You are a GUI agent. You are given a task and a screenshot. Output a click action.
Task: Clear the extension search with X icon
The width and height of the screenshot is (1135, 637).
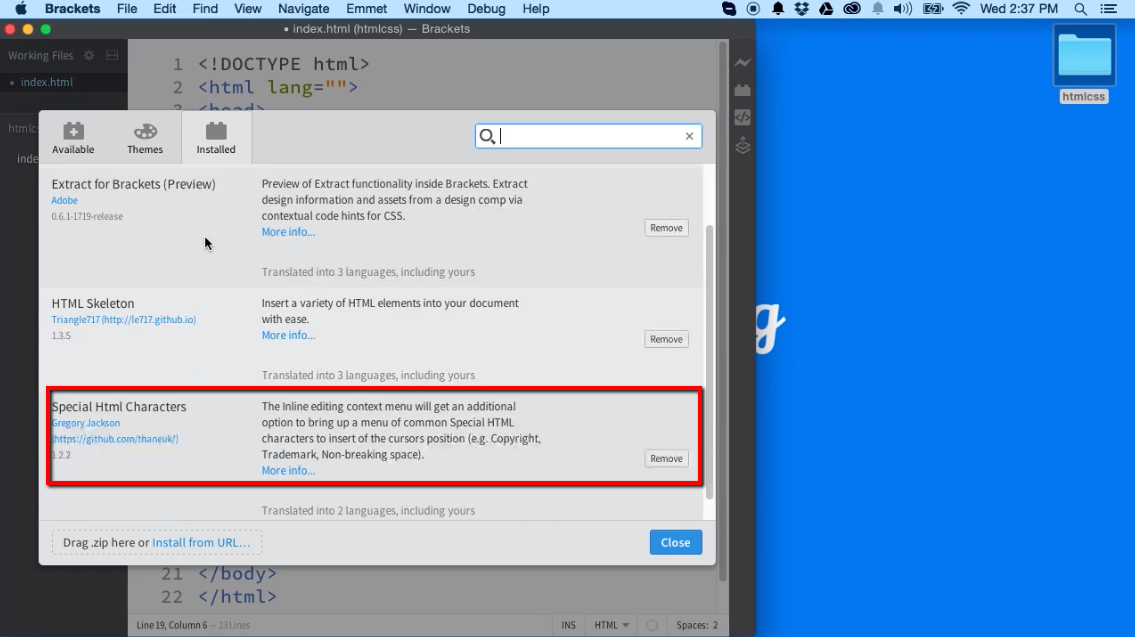[x=689, y=136]
